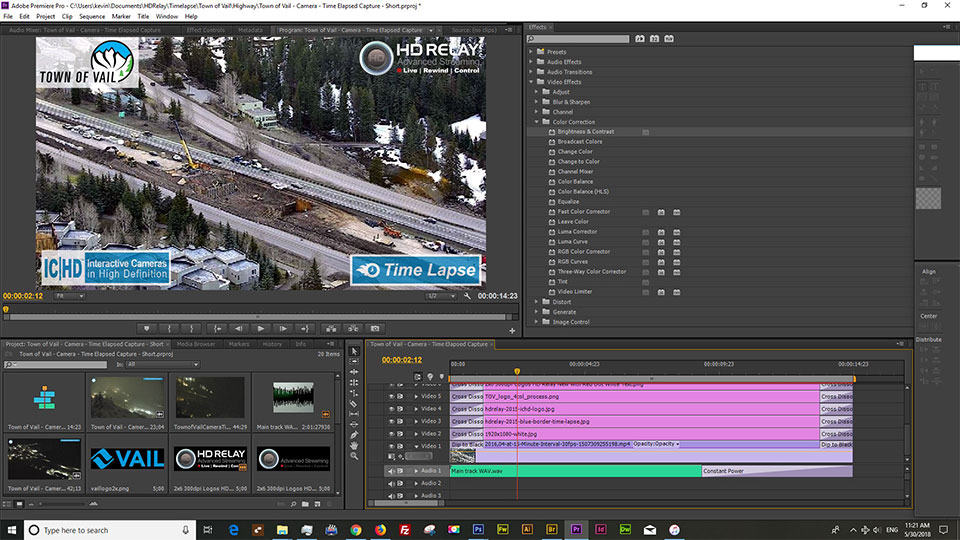Toggle track output eye for Video 3

390,421
